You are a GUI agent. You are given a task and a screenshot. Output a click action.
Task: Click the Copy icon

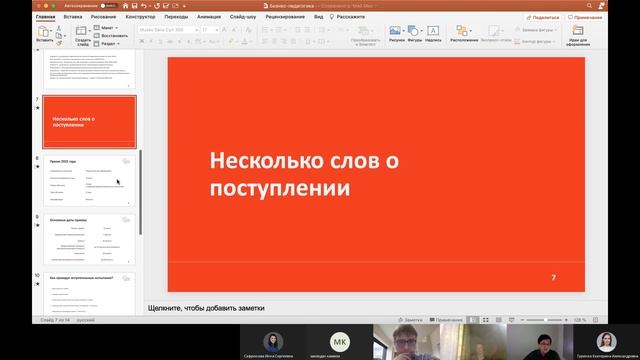pos(59,36)
